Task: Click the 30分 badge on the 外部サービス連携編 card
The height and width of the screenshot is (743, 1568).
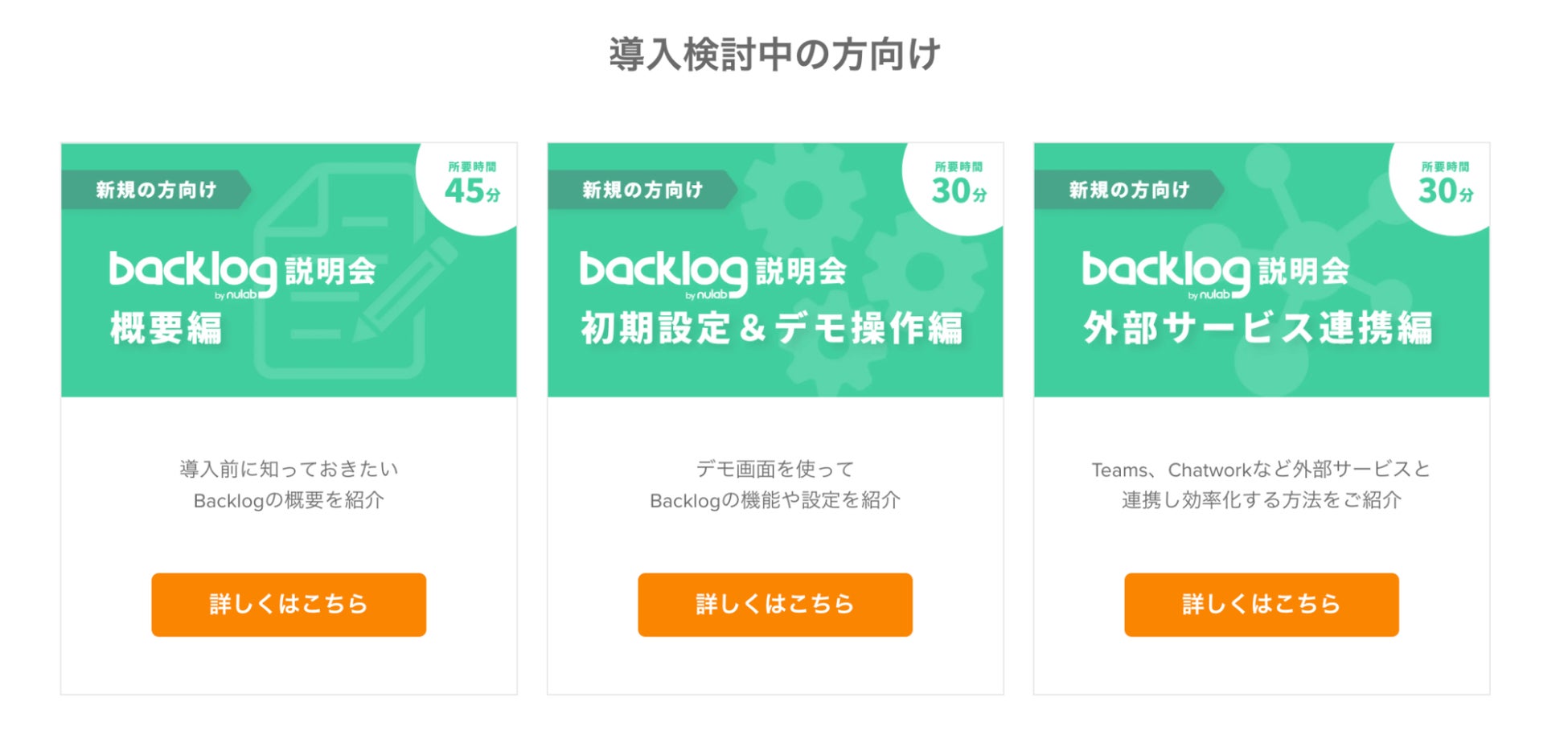Action: click(x=1445, y=185)
